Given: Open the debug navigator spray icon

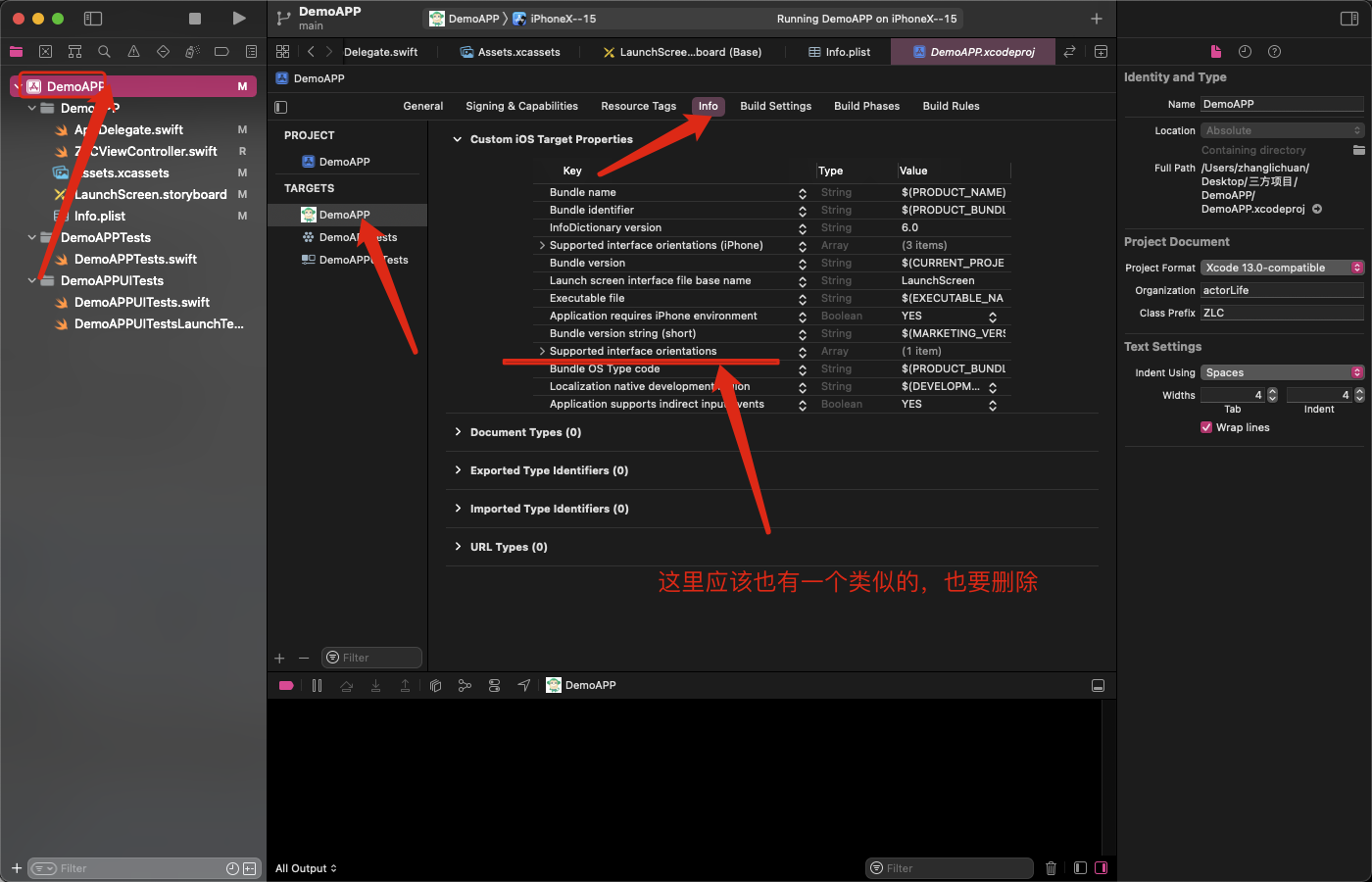Looking at the screenshot, I should (192, 52).
